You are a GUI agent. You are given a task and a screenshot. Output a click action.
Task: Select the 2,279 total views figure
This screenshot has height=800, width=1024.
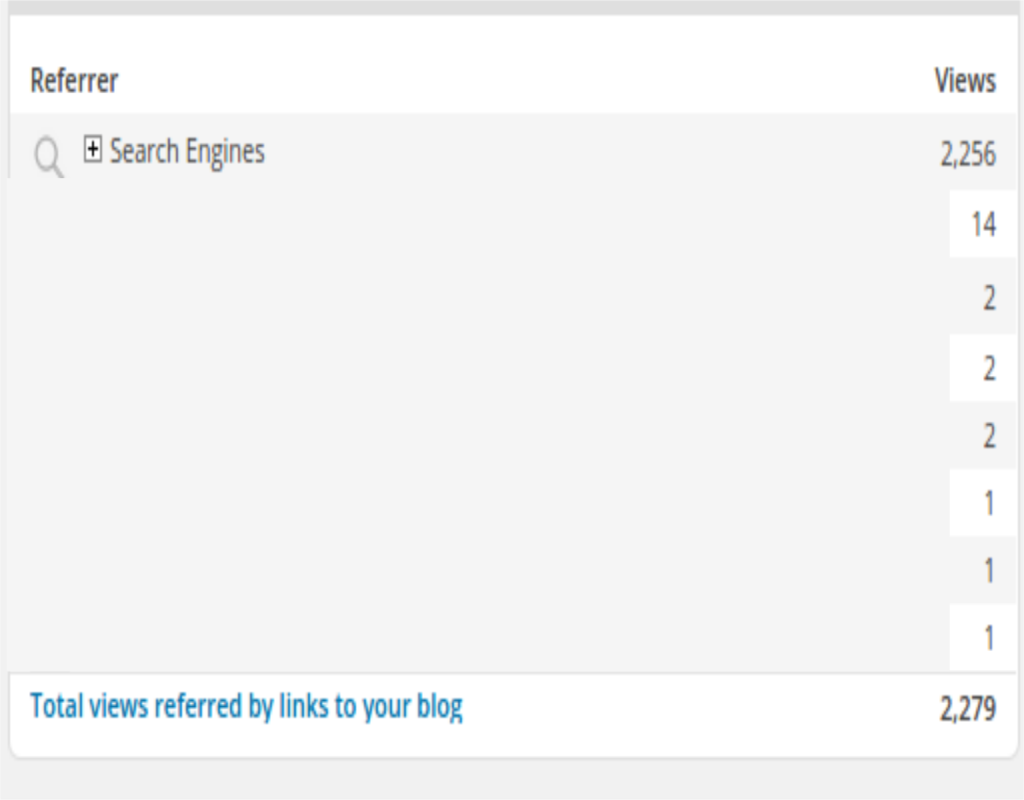(x=968, y=709)
